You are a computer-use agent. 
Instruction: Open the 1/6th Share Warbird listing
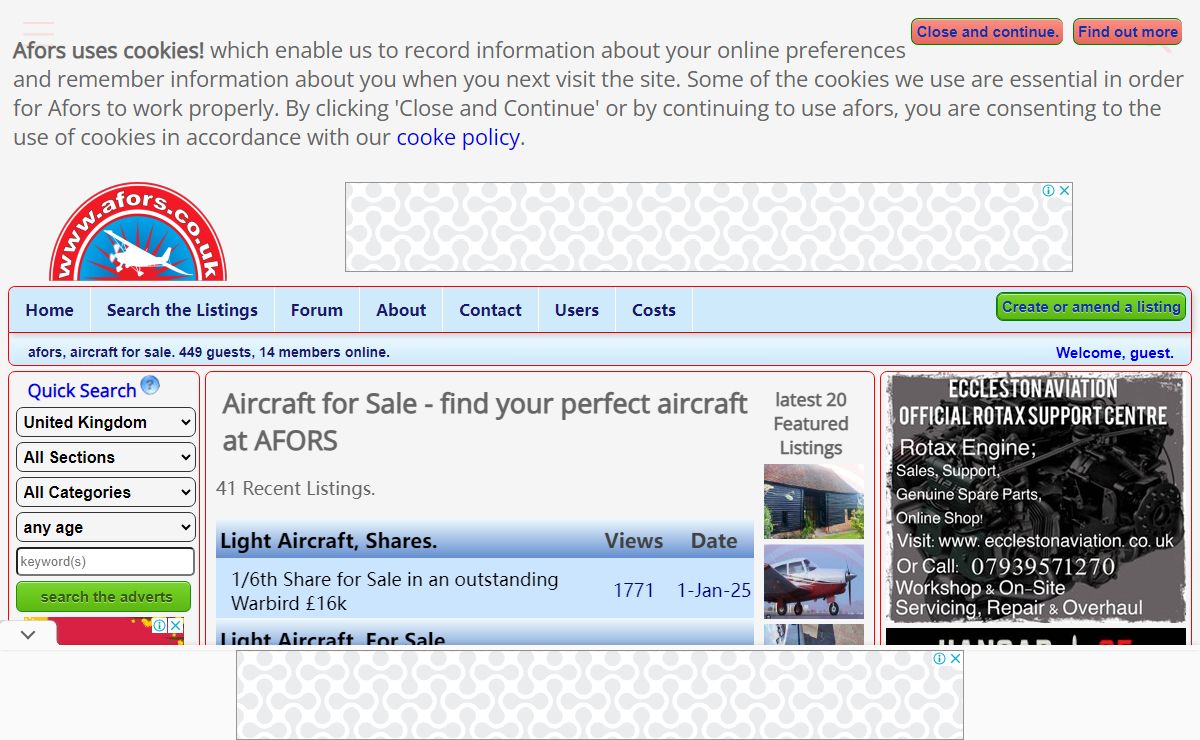(x=395, y=591)
